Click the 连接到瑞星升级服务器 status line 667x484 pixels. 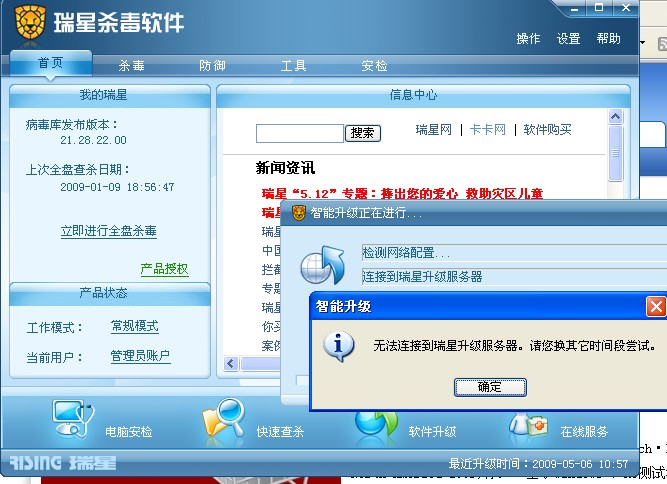click(x=514, y=277)
